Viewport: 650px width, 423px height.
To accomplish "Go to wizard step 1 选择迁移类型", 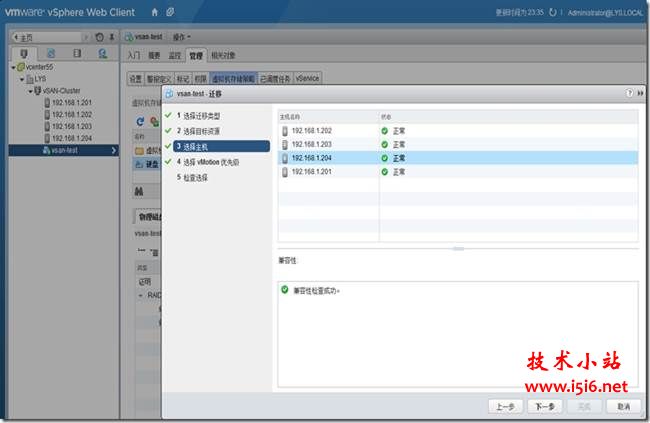I will click(x=199, y=116).
